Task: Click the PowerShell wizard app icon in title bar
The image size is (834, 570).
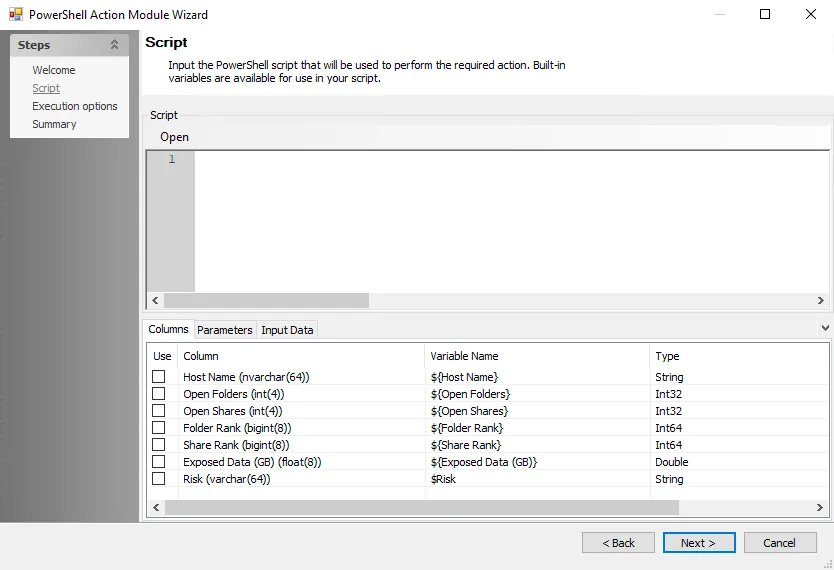Action: click(15, 14)
